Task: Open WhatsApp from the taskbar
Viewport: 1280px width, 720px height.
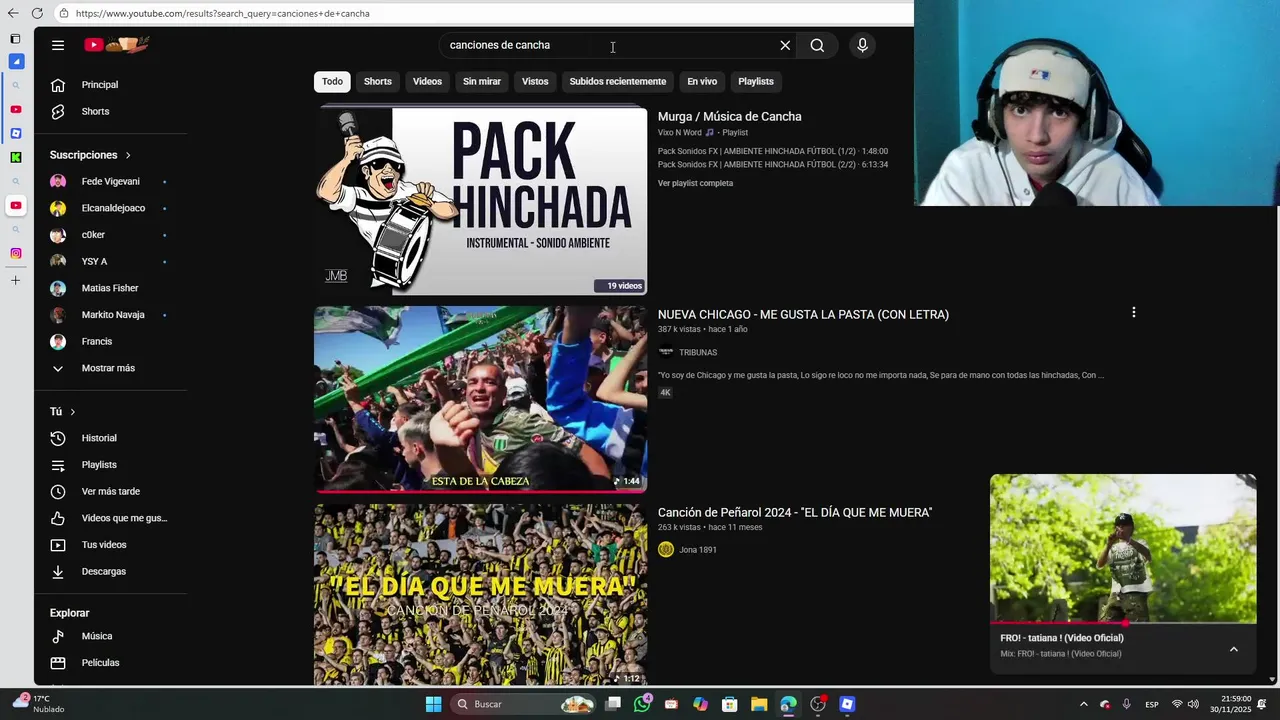Action: (x=642, y=704)
